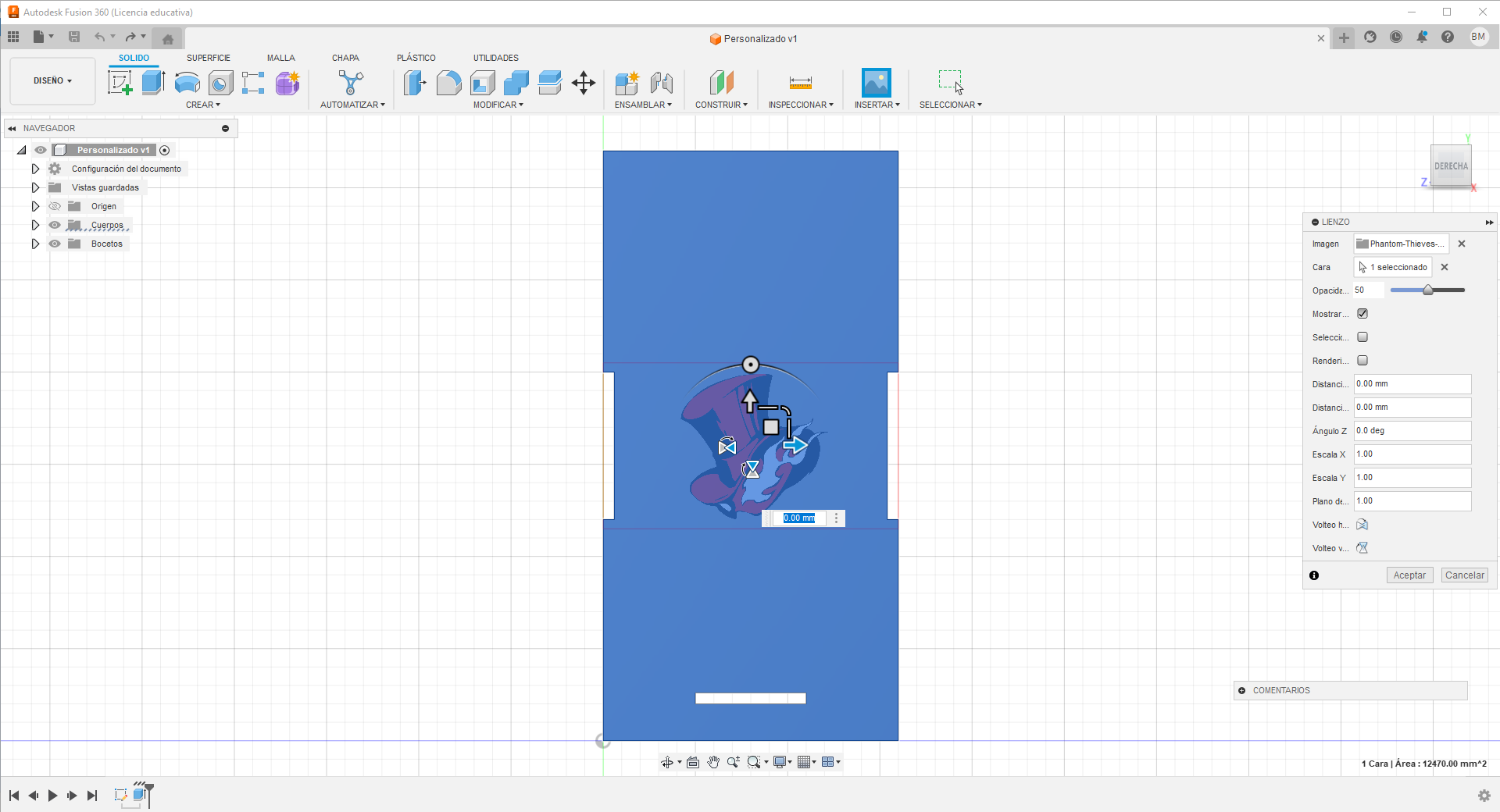Click the Opacidad slider handle

point(1428,290)
